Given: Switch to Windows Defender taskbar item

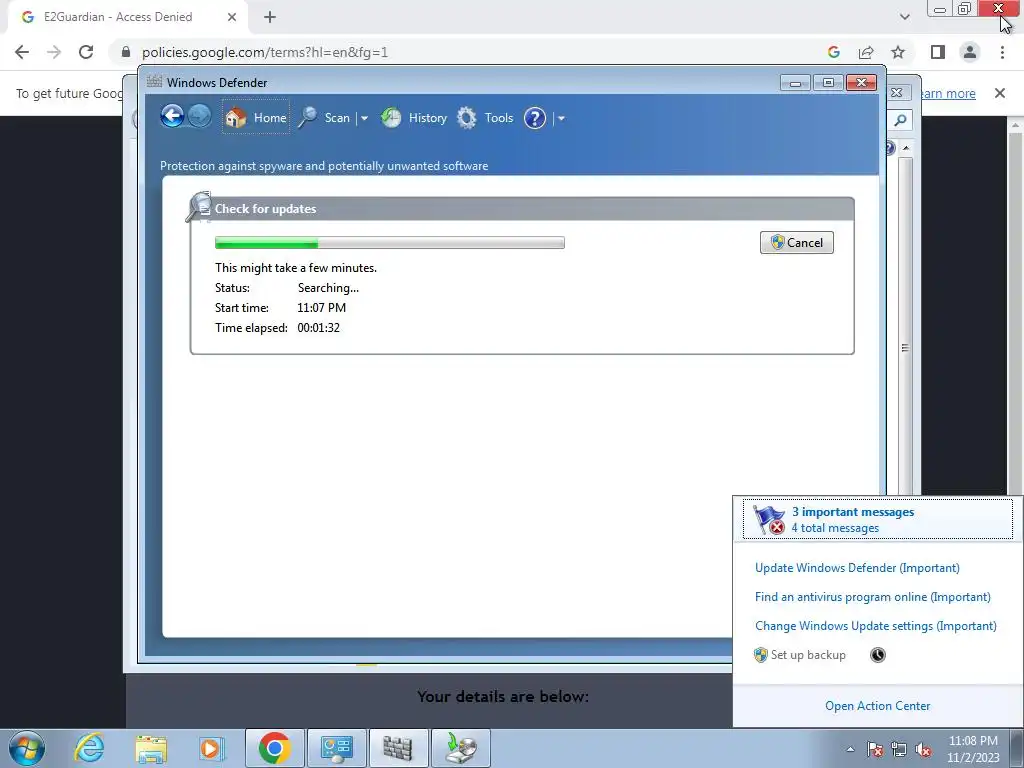Looking at the screenshot, I should pyautogui.click(x=398, y=748).
